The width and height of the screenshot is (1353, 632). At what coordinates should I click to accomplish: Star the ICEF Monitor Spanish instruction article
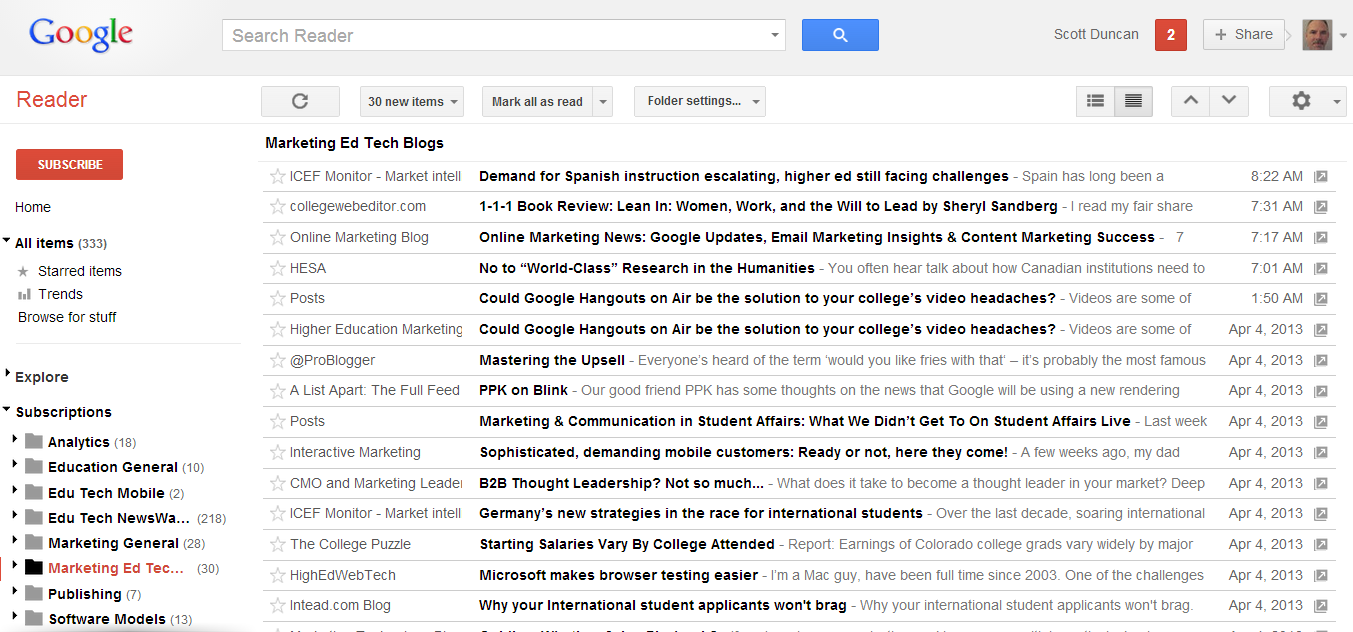coord(276,176)
